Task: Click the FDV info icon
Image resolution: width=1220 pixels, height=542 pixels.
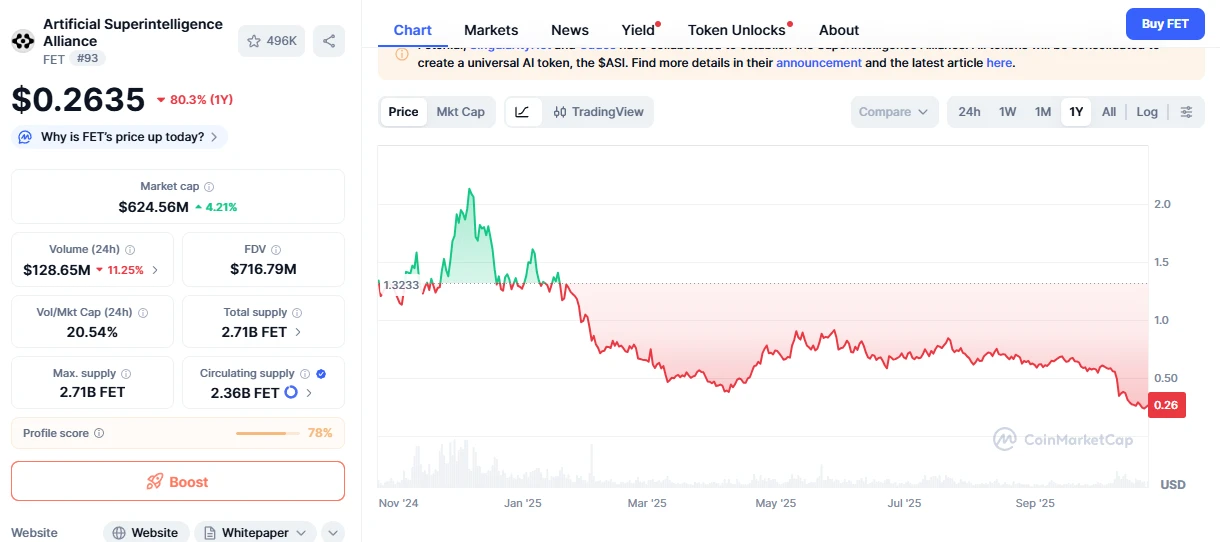Action: (276, 250)
